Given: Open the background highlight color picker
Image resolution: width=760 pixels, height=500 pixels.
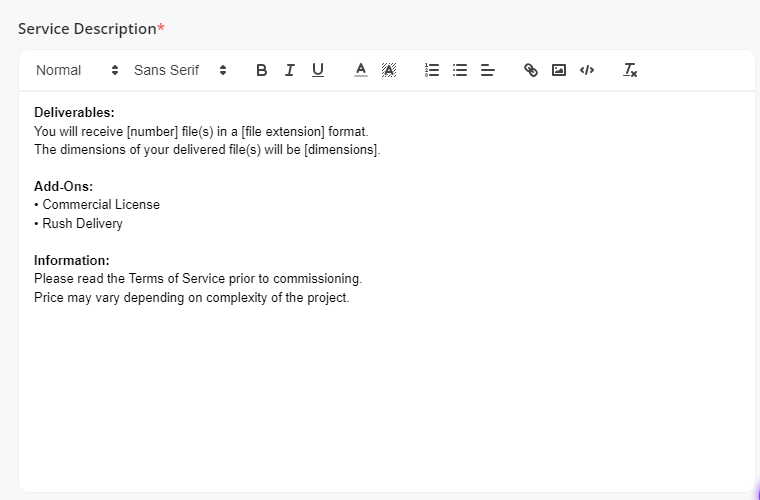Looking at the screenshot, I should (389, 70).
